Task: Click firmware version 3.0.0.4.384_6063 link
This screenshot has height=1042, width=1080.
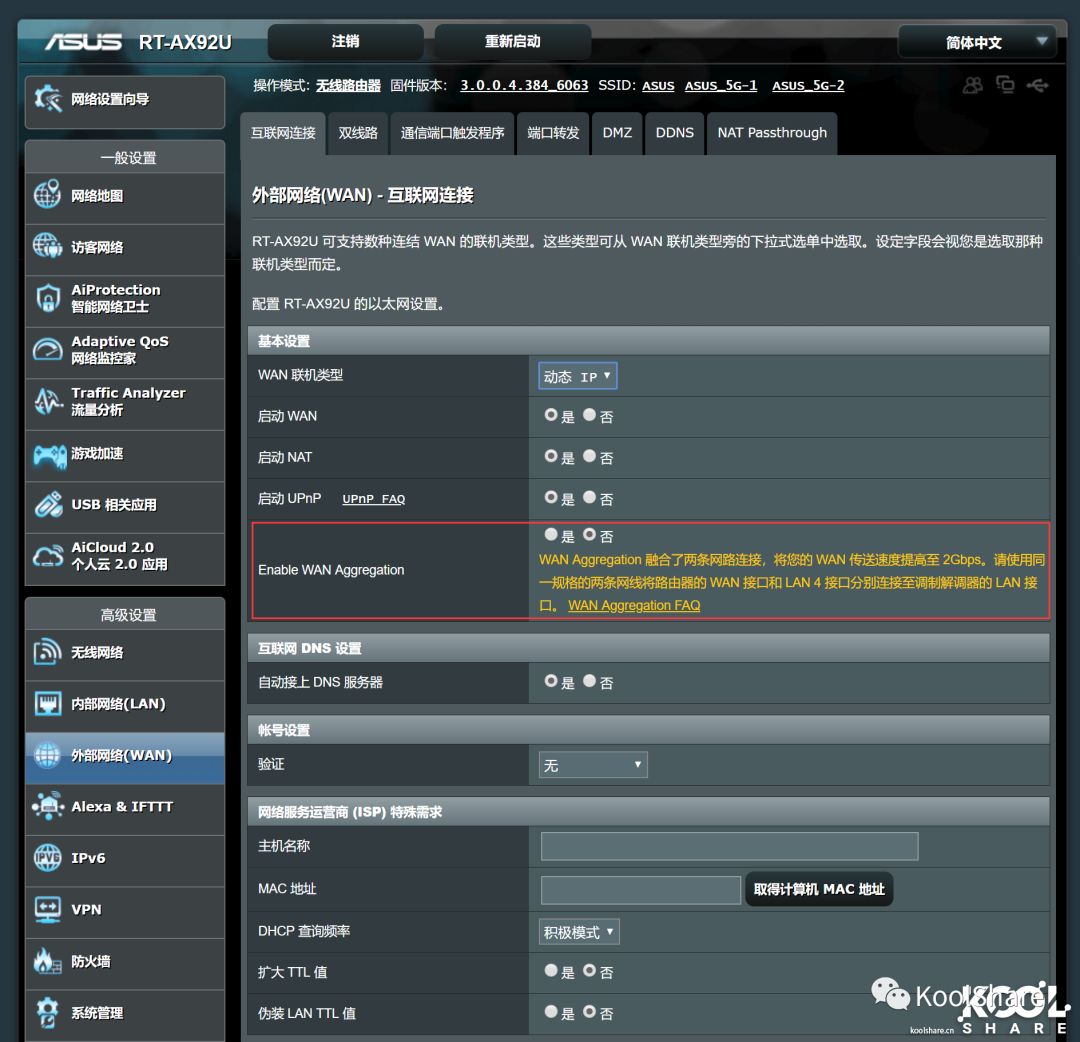Action: pyautogui.click(x=524, y=85)
